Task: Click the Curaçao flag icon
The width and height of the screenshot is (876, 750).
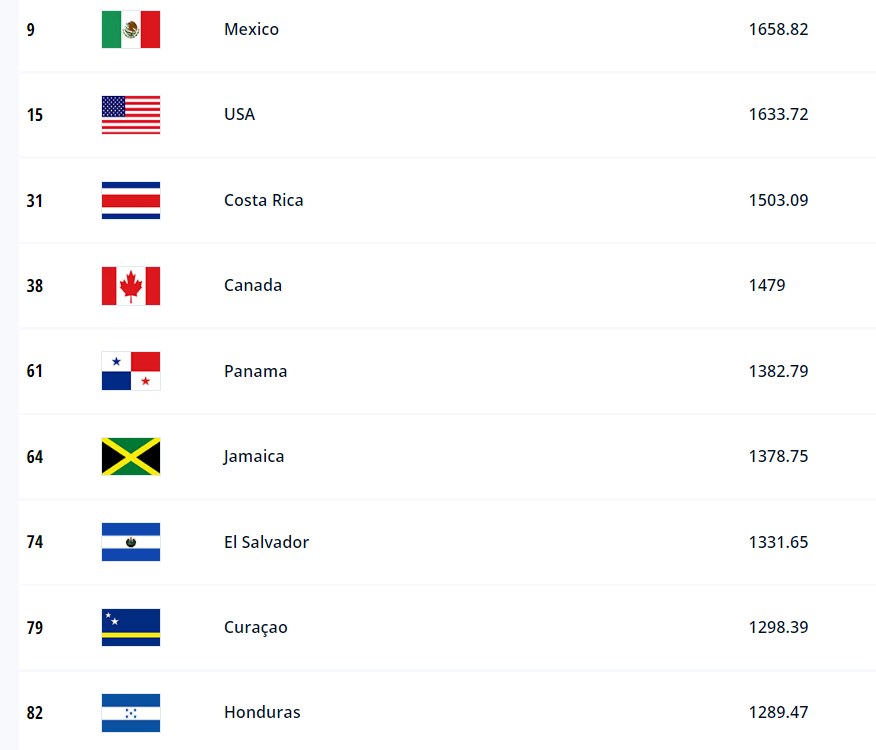Action: pyautogui.click(x=131, y=627)
